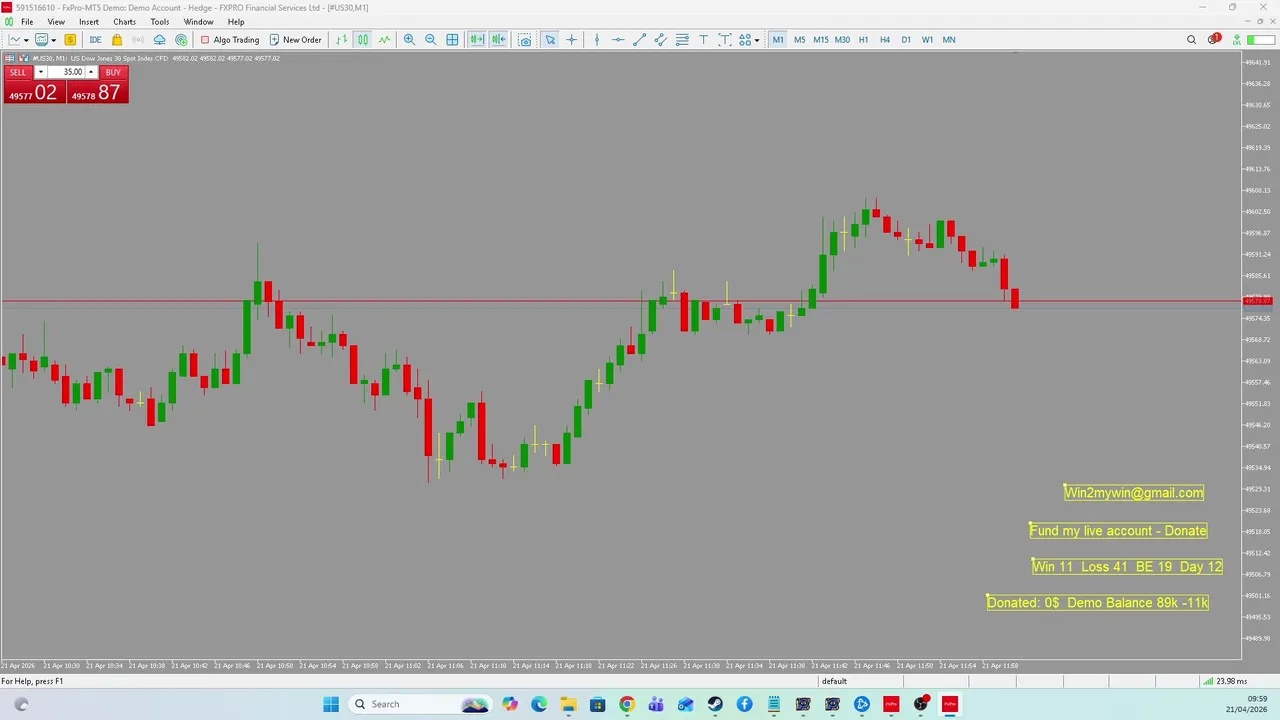Open the templates dropdown arrow
Image resolution: width=1280 pixels, height=720 pixels.
[x=54, y=40]
